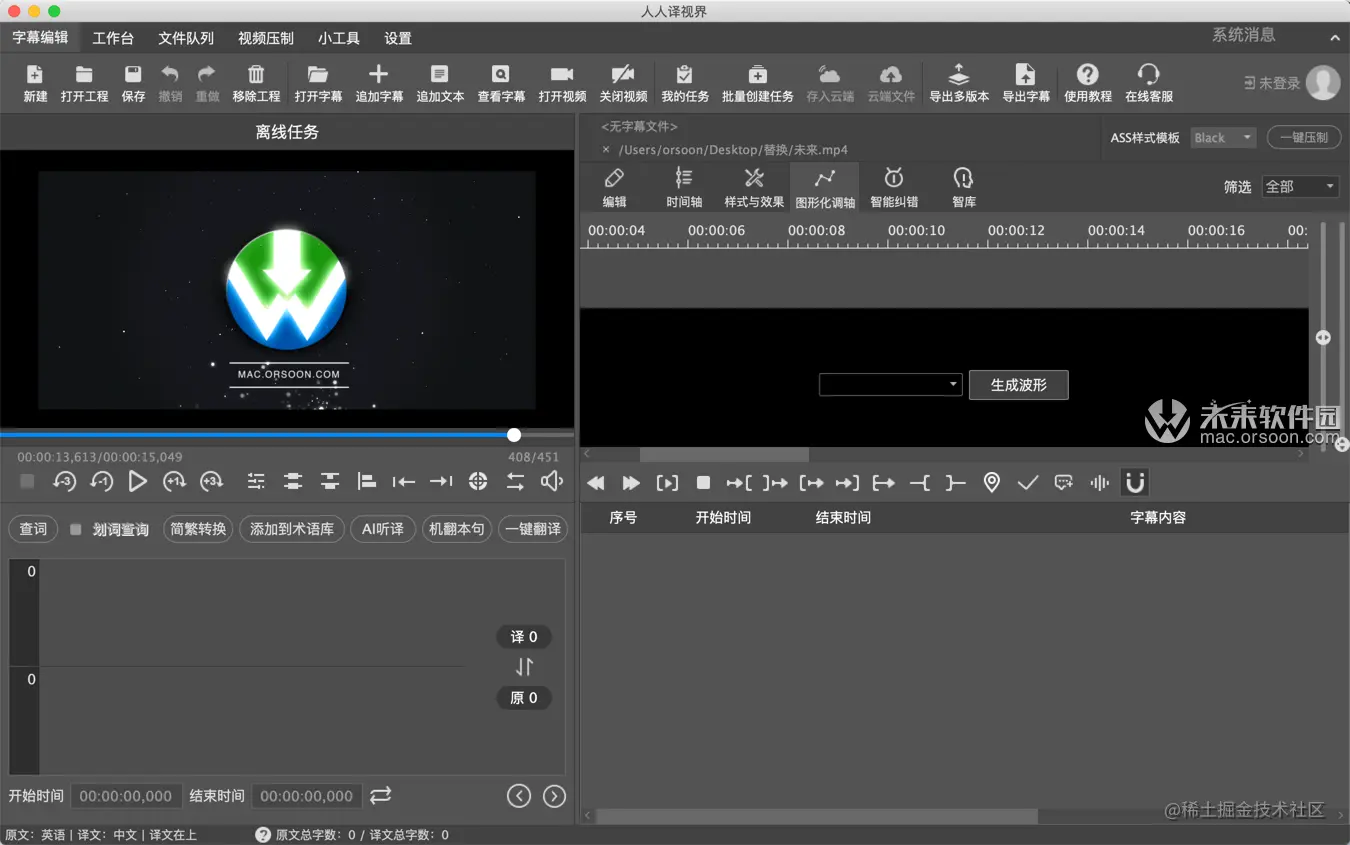
Task: Export subtitles with 导出字幕
Action: 1026,83
